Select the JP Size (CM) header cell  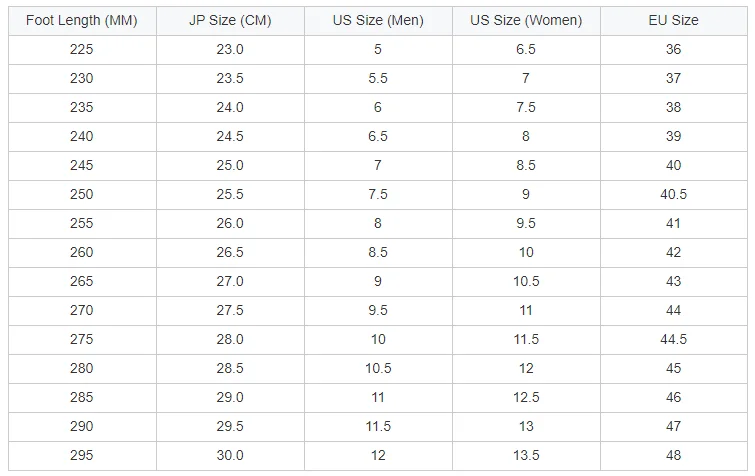(x=230, y=20)
